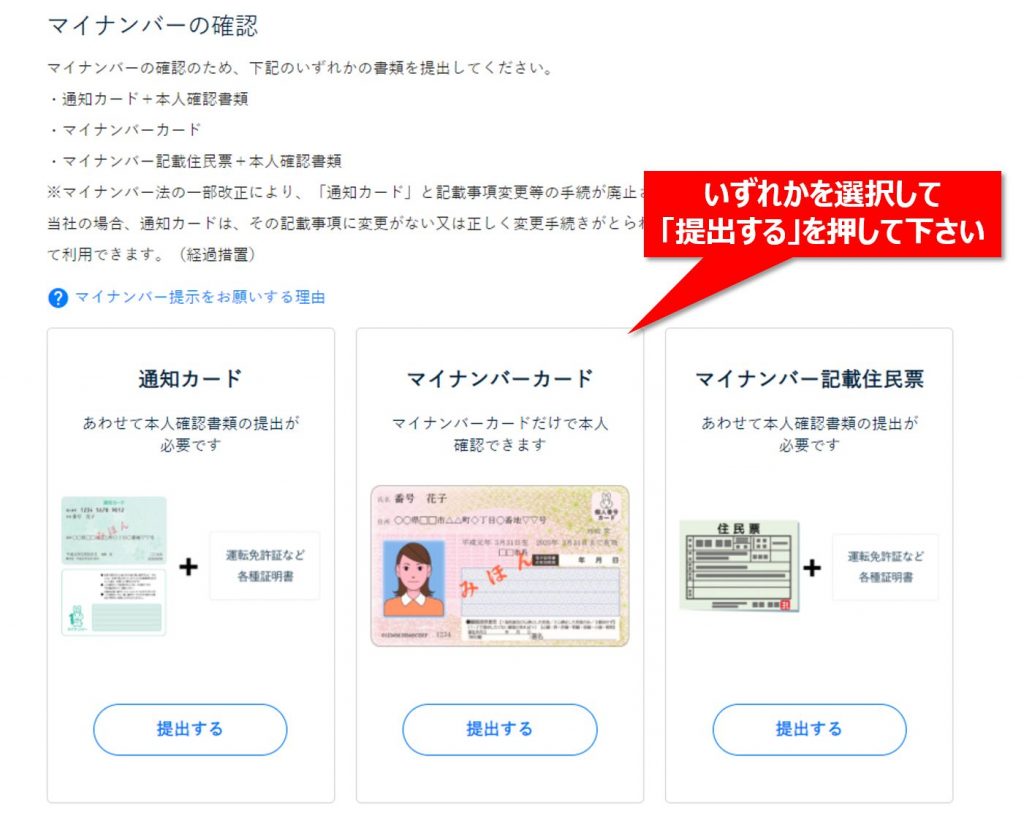Click the マイナンバーカード card heading
Image resolution: width=1024 pixels, height=822 pixels.
pyautogui.click(x=500, y=379)
